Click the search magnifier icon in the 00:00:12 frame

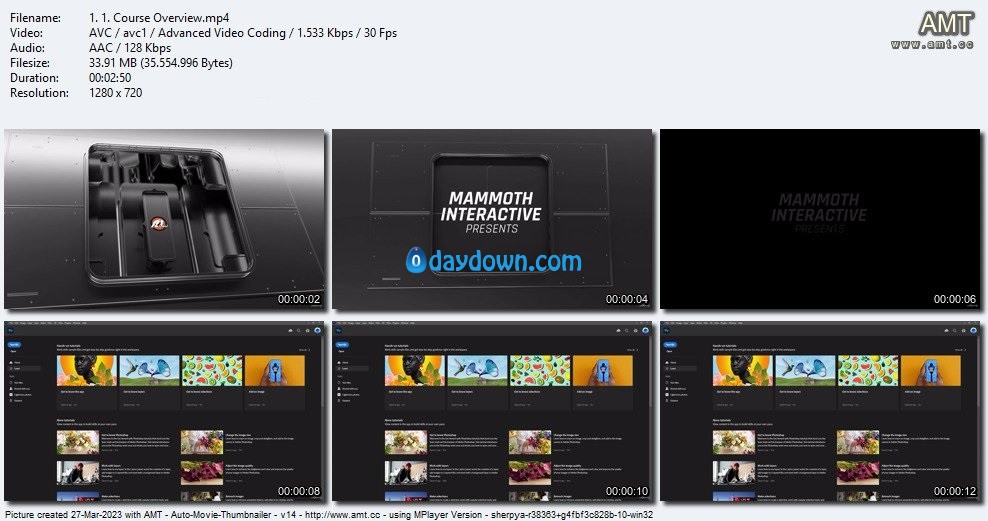click(955, 331)
